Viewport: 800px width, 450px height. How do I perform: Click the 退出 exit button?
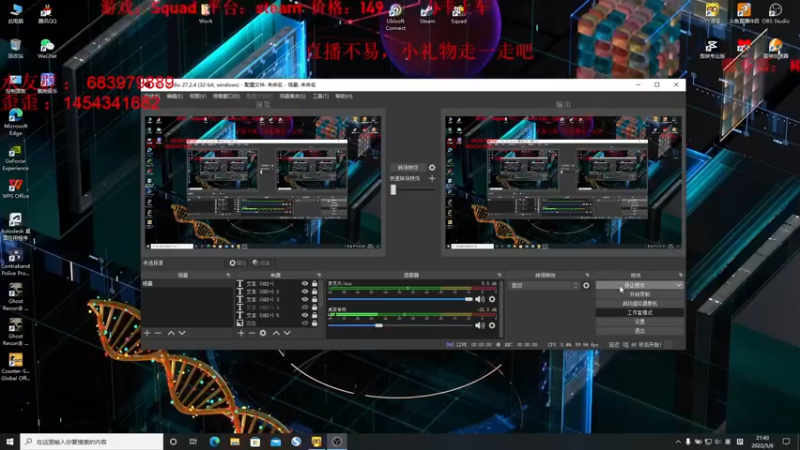pyautogui.click(x=640, y=331)
